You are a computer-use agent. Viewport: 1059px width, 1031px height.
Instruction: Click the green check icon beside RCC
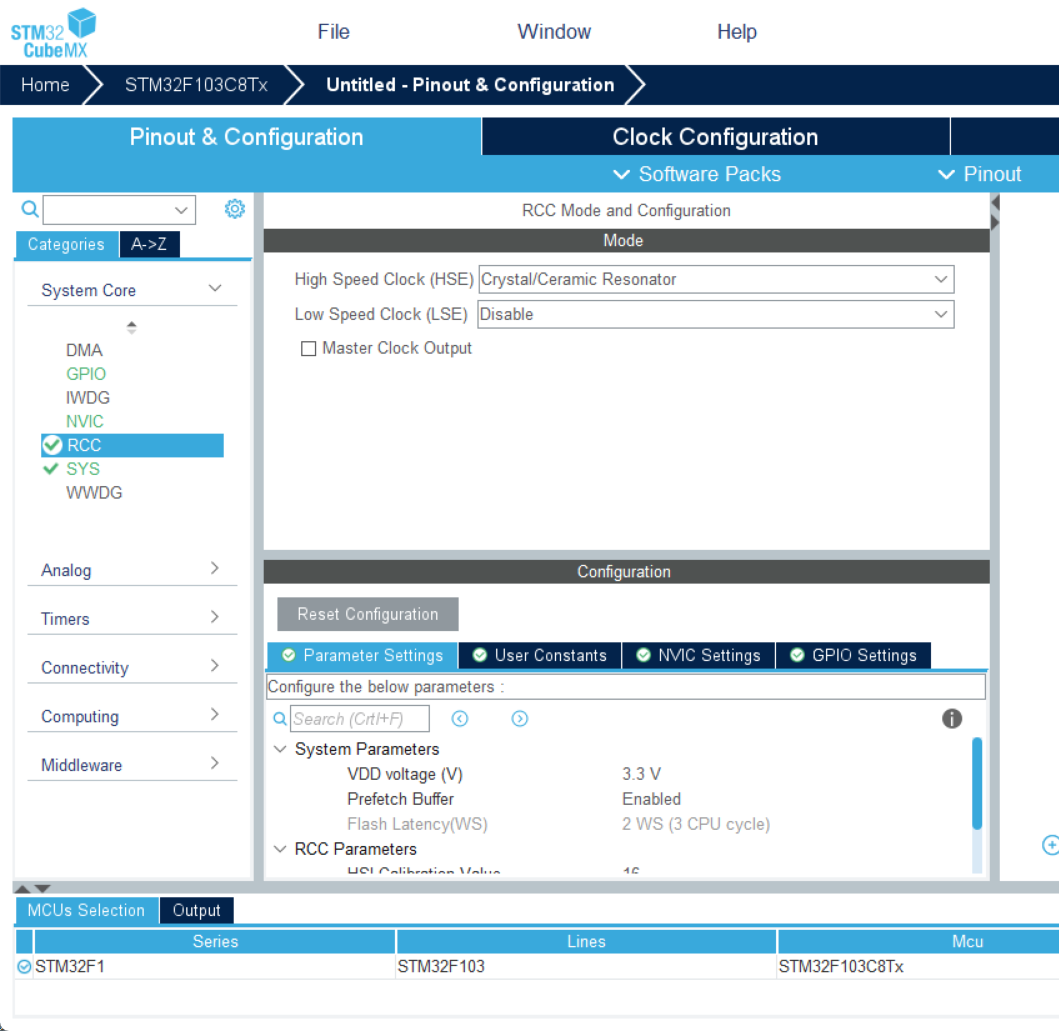[52, 445]
